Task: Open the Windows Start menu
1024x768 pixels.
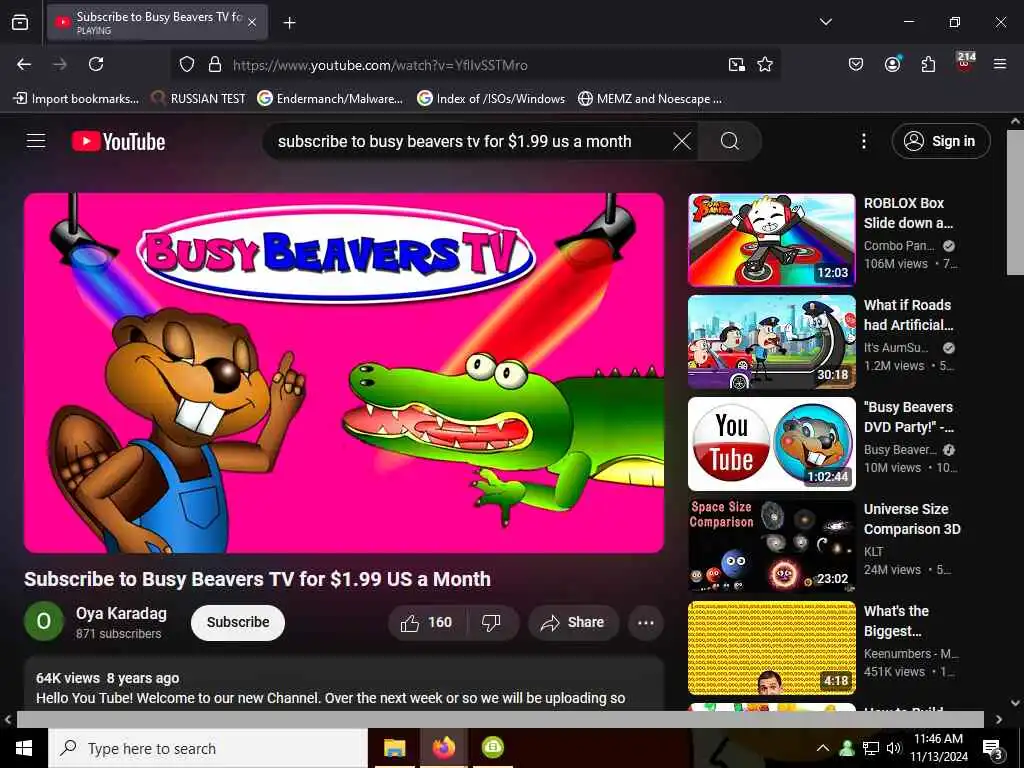Action: pos(24,748)
